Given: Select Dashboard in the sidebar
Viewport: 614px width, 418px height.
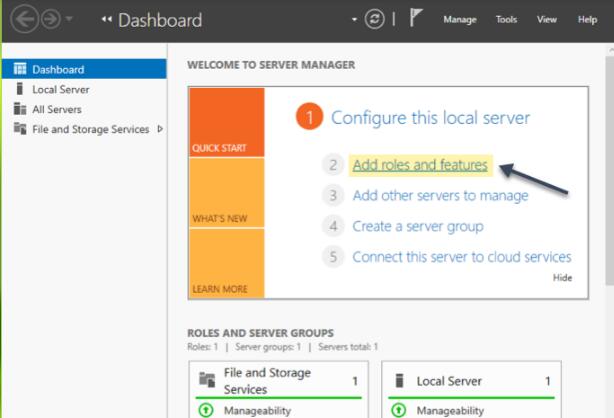Looking at the screenshot, I should point(84,69).
